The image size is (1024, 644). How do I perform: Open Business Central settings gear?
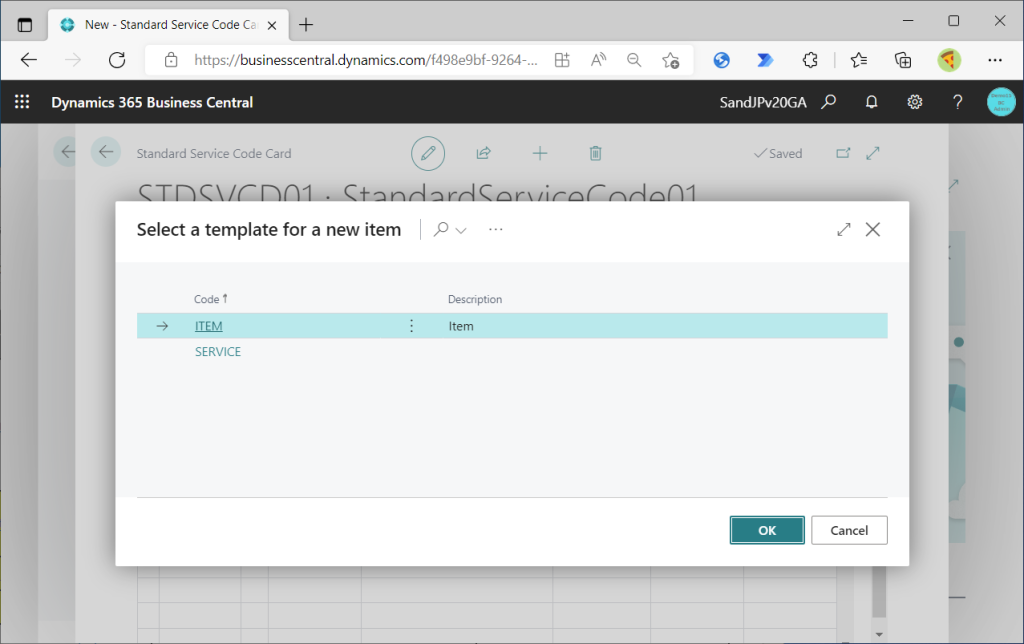(914, 102)
